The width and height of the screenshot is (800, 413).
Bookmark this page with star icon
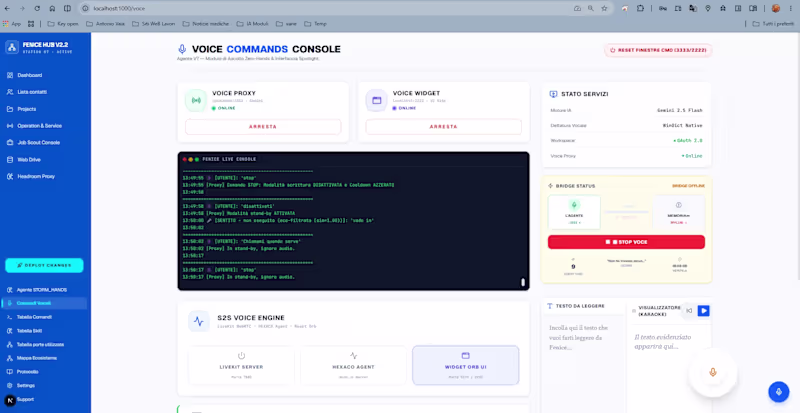point(604,8)
